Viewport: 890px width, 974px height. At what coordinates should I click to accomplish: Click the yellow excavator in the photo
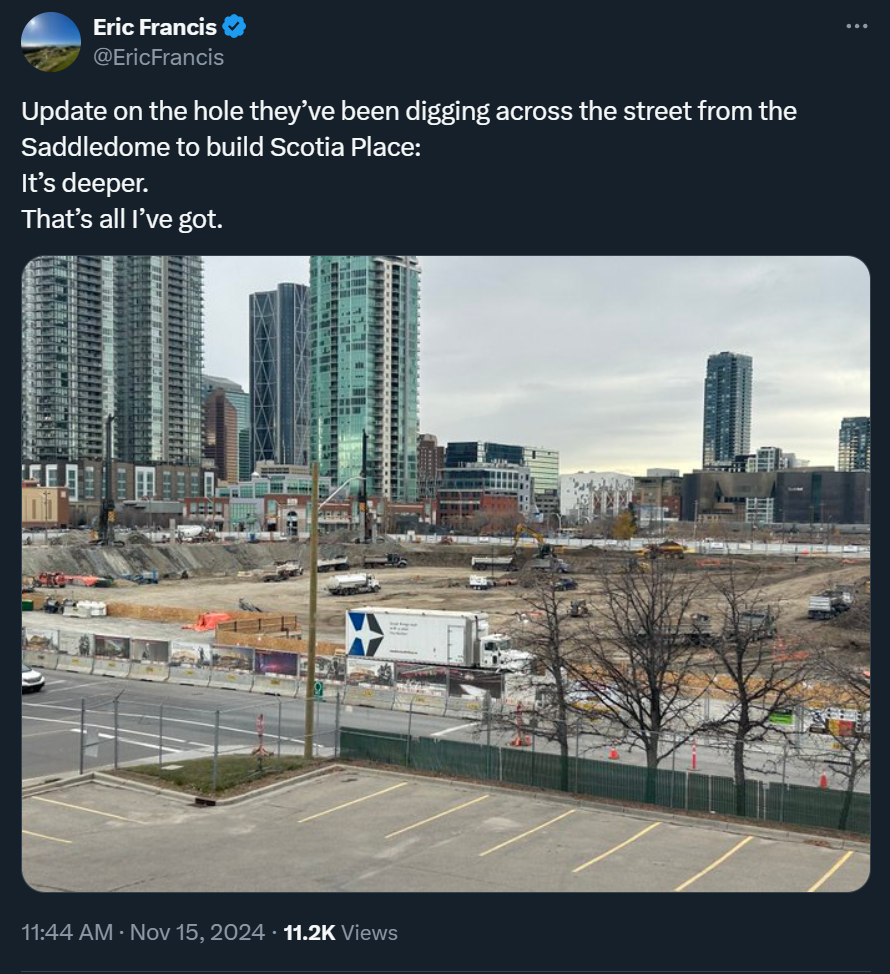click(x=533, y=540)
